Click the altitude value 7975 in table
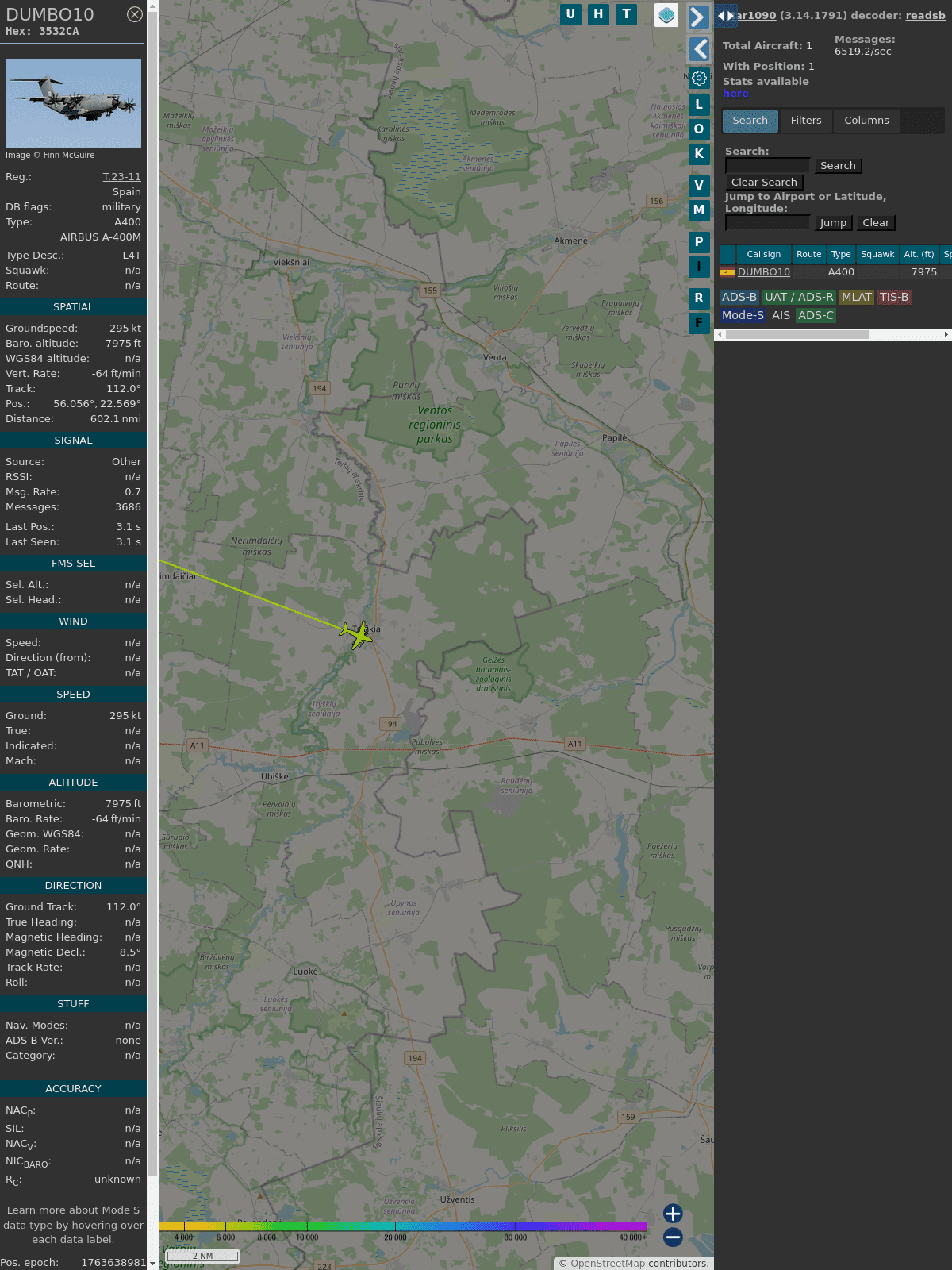The image size is (952, 1270). pos(924,272)
